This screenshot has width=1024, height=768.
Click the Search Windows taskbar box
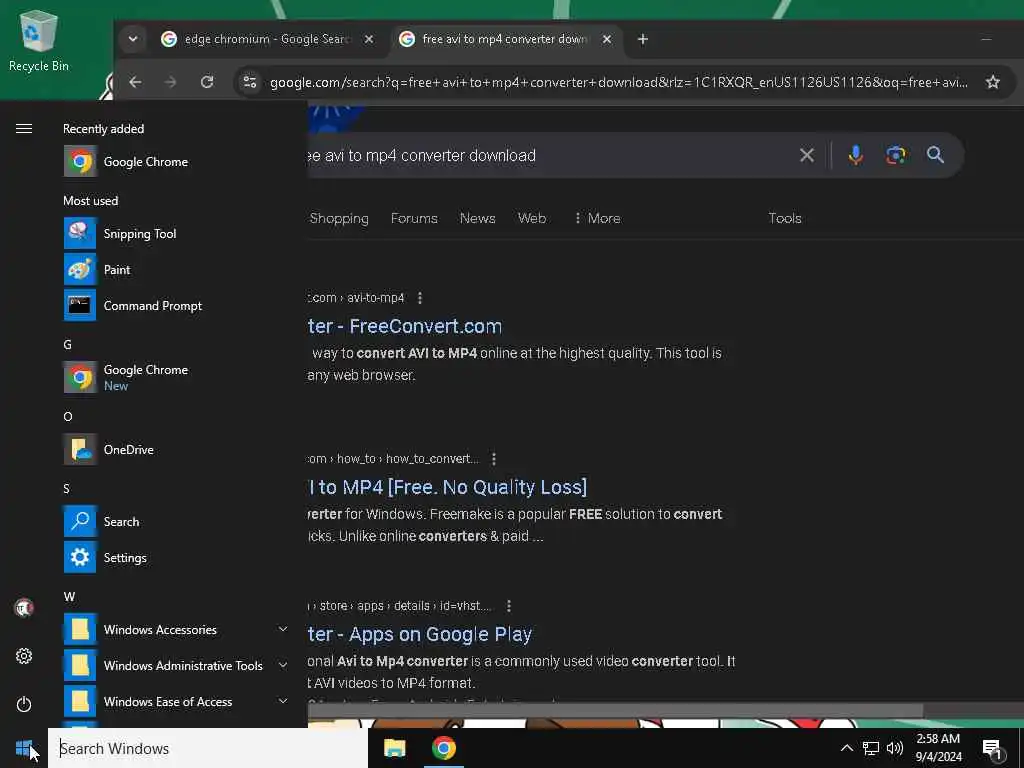pyautogui.click(x=208, y=748)
